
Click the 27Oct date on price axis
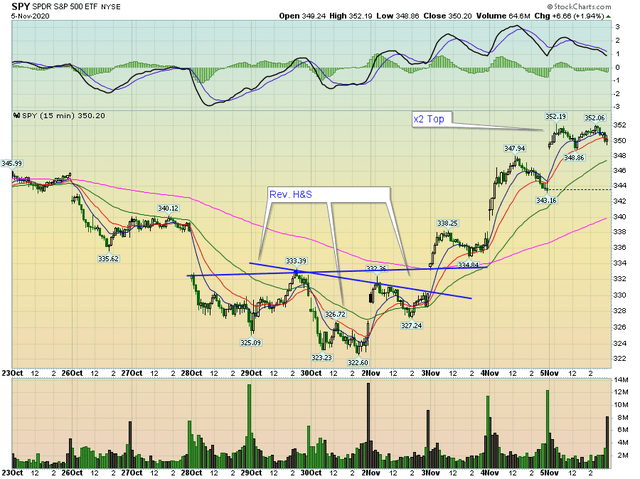click(x=132, y=373)
